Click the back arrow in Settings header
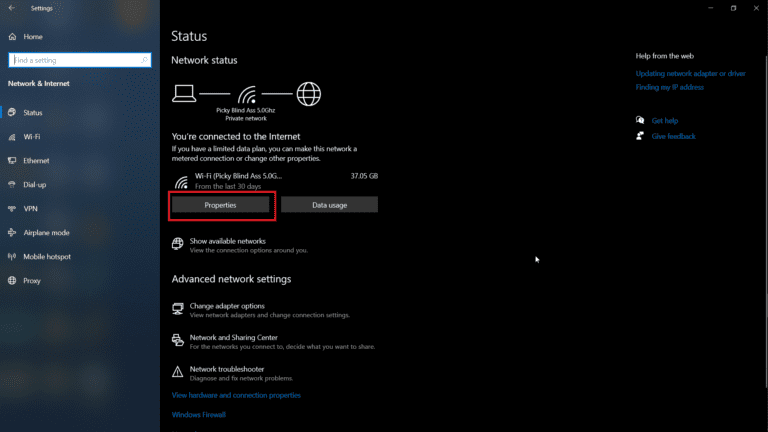This screenshot has width=768, height=432. point(11,8)
